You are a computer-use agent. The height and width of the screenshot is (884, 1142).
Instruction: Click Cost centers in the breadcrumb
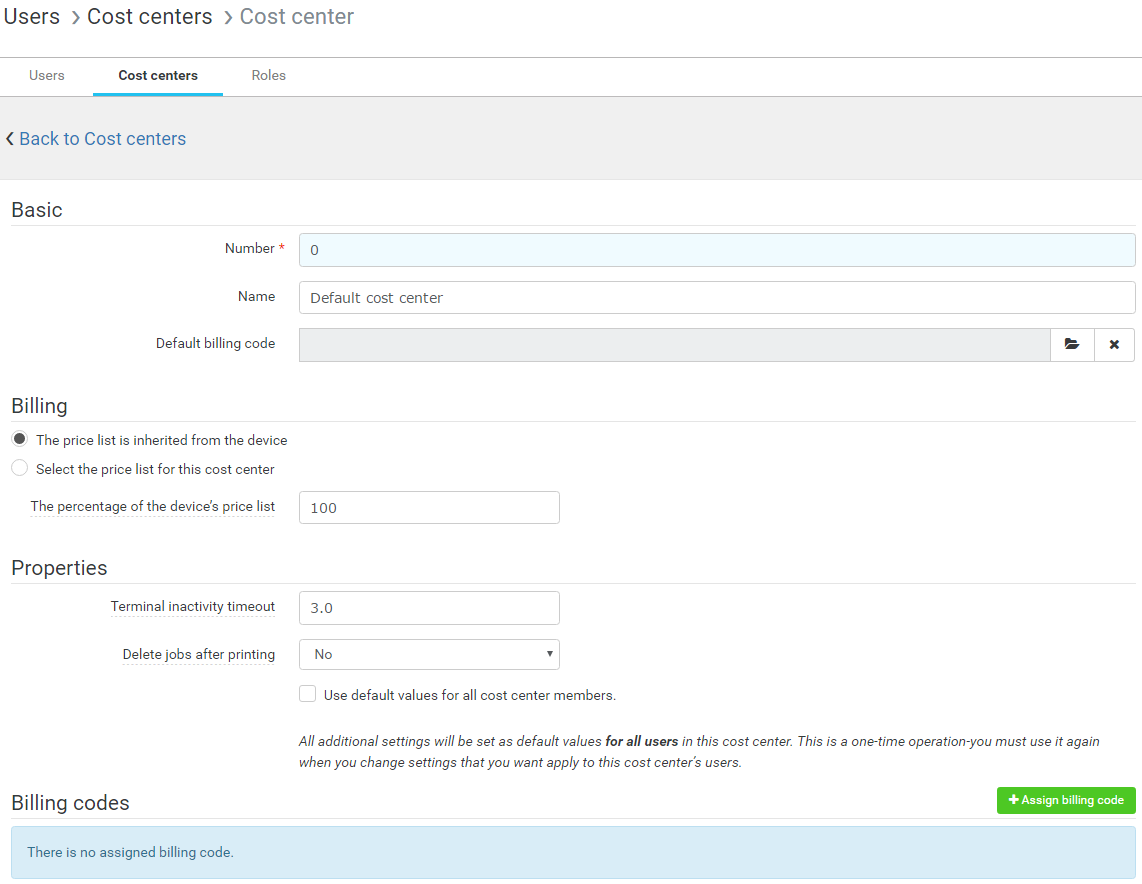point(150,17)
